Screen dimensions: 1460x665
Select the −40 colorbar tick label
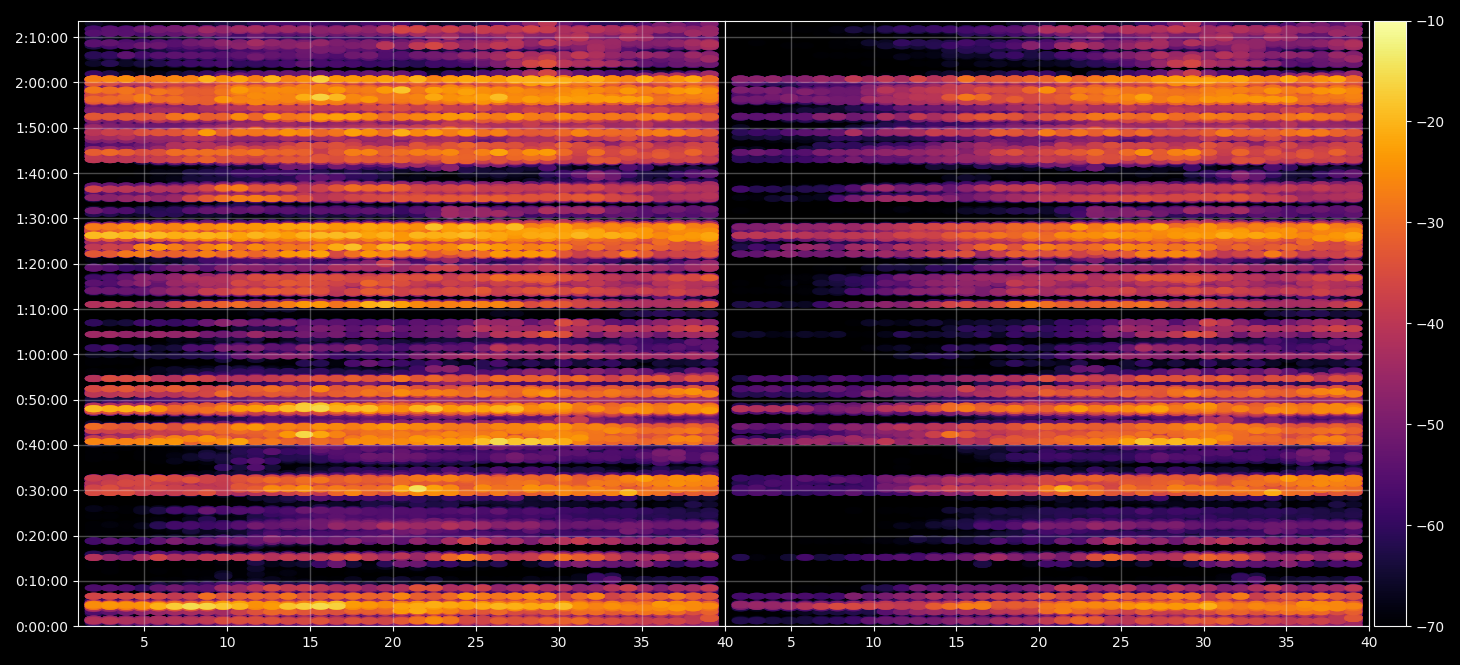(x=1429, y=324)
